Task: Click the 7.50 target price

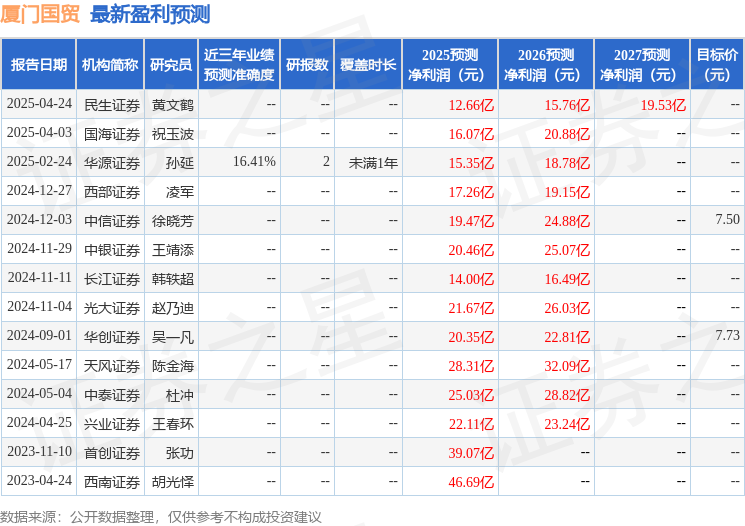Action: pyautogui.click(x=727, y=220)
